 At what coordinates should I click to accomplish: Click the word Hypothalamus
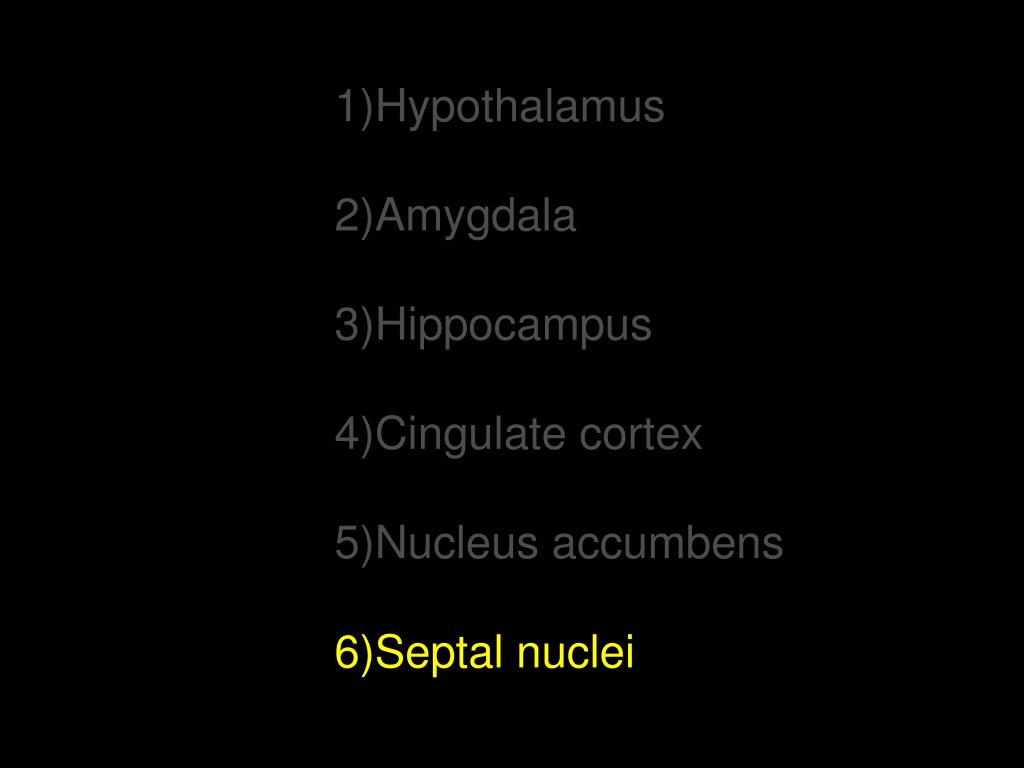click(520, 108)
